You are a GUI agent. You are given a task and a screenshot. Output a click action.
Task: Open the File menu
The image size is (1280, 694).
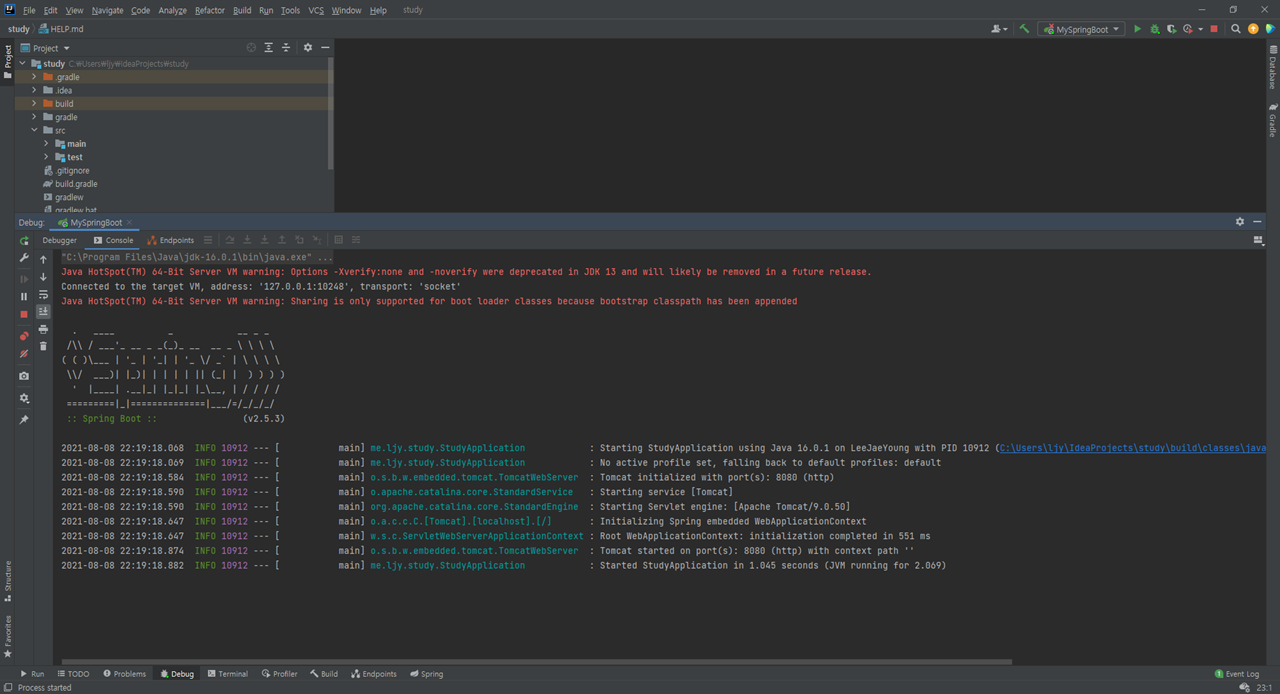[29, 10]
